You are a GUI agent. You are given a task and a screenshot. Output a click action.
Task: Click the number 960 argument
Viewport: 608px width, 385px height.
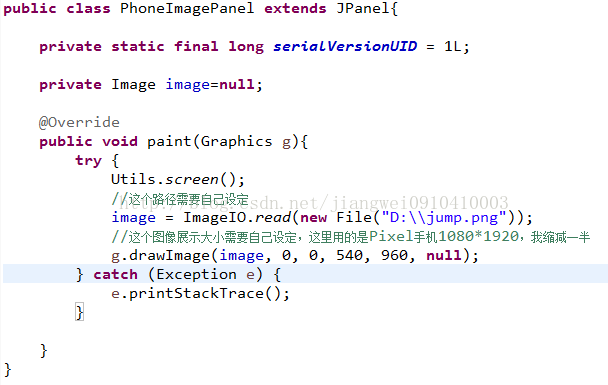tap(394, 255)
